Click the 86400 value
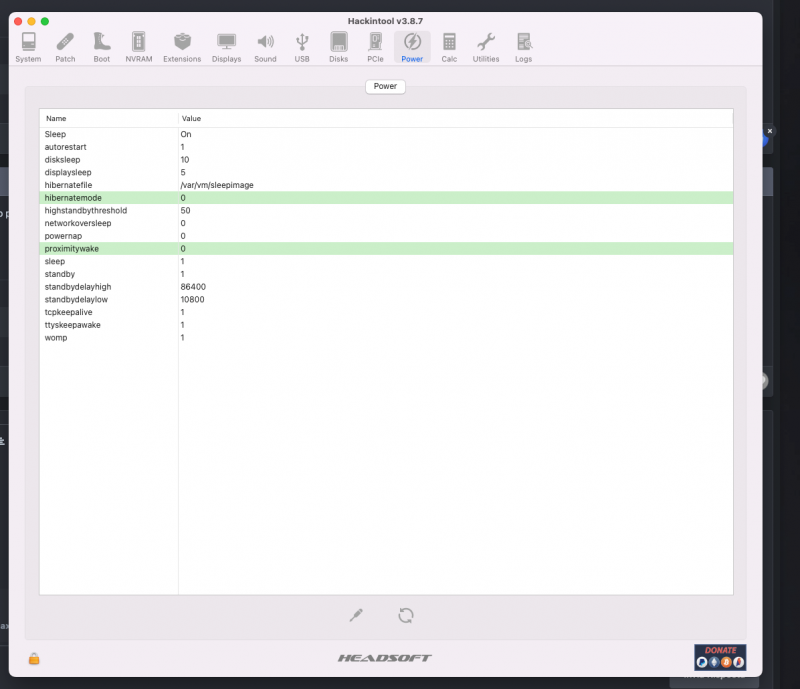The image size is (800, 689). click(x=193, y=287)
